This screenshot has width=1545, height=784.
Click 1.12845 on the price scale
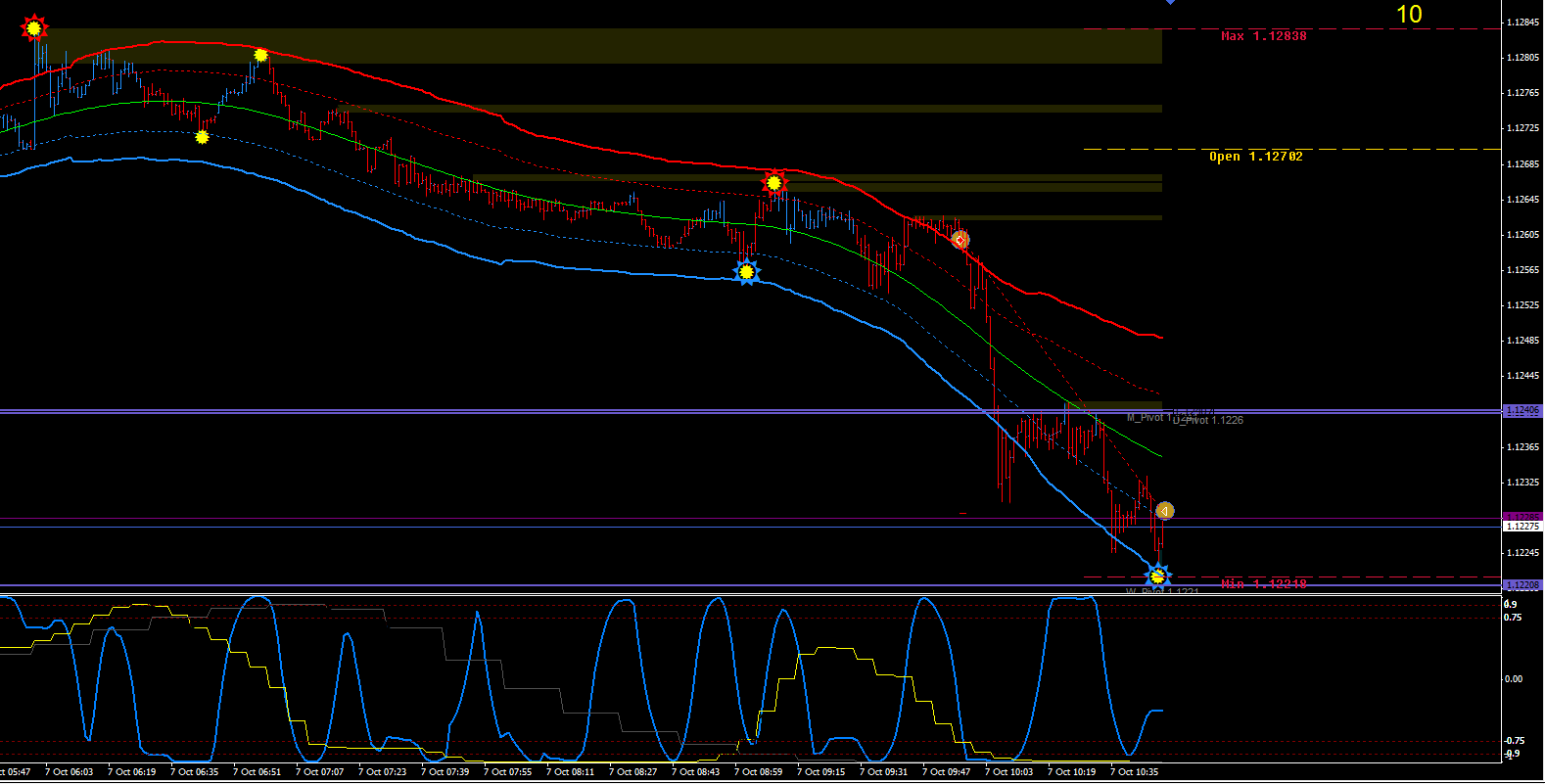(x=1522, y=23)
